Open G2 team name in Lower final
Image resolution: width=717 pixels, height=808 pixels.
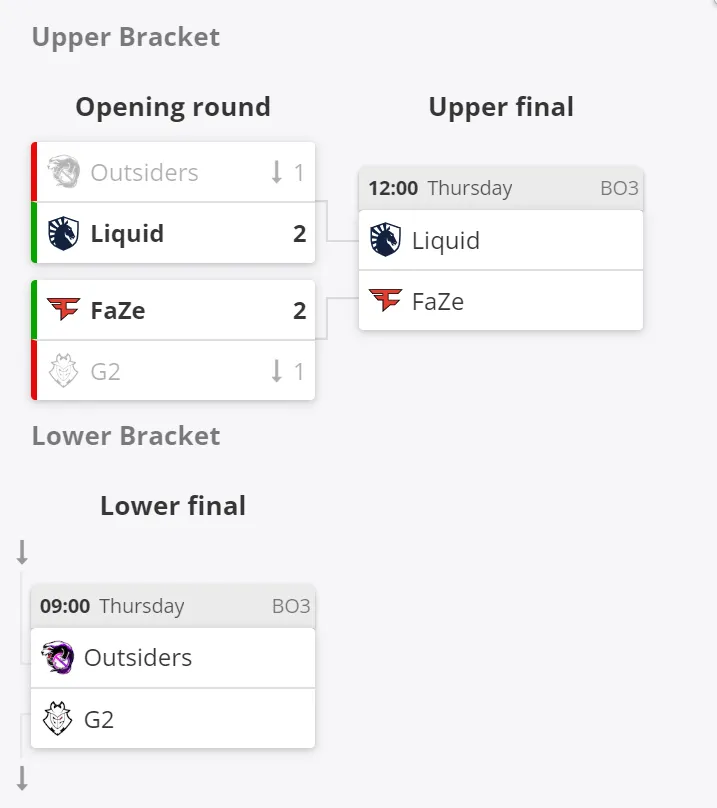click(99, 719)
